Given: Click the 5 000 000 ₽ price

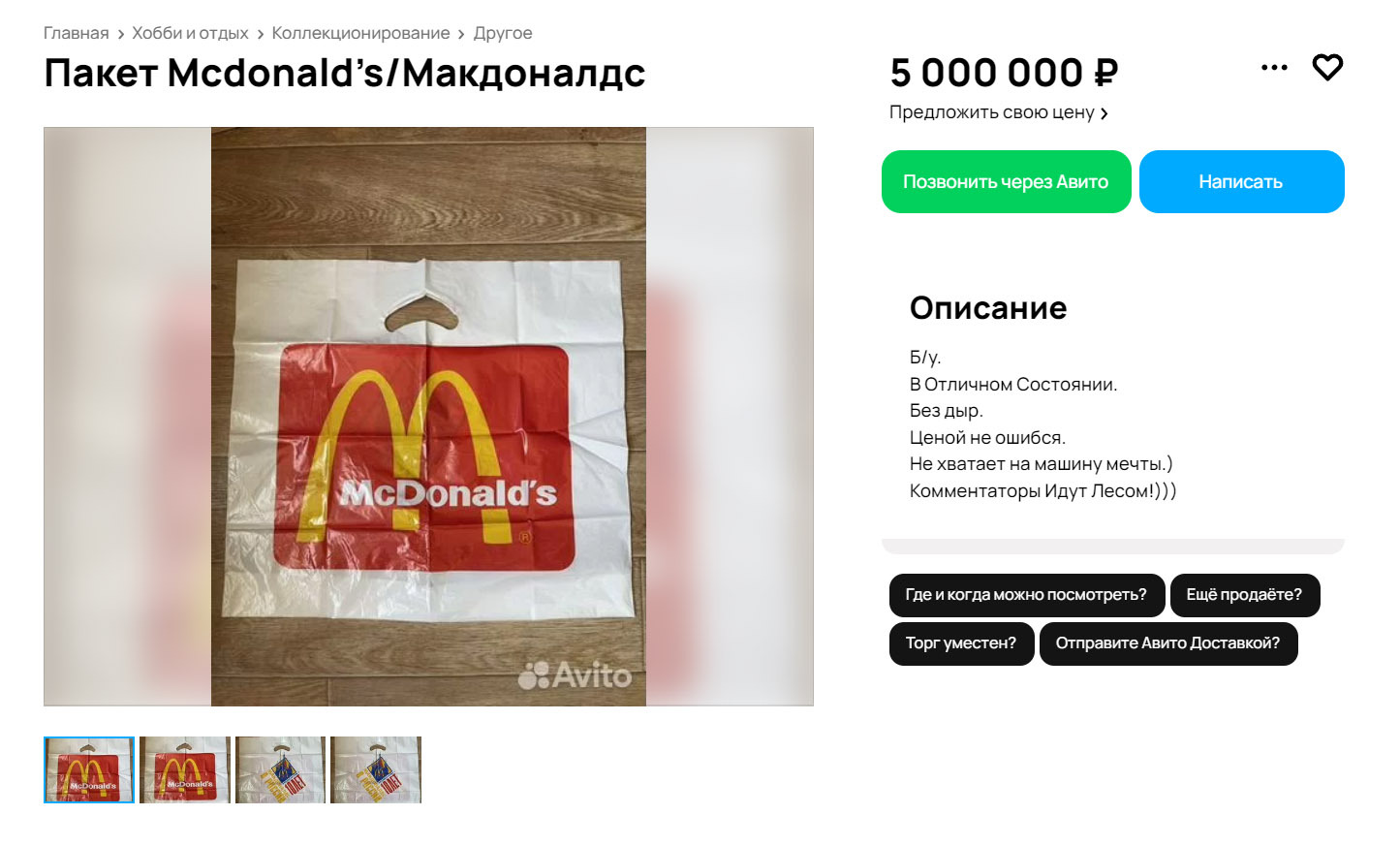Looking at the screenshot, I should [x=1004, y=73].
